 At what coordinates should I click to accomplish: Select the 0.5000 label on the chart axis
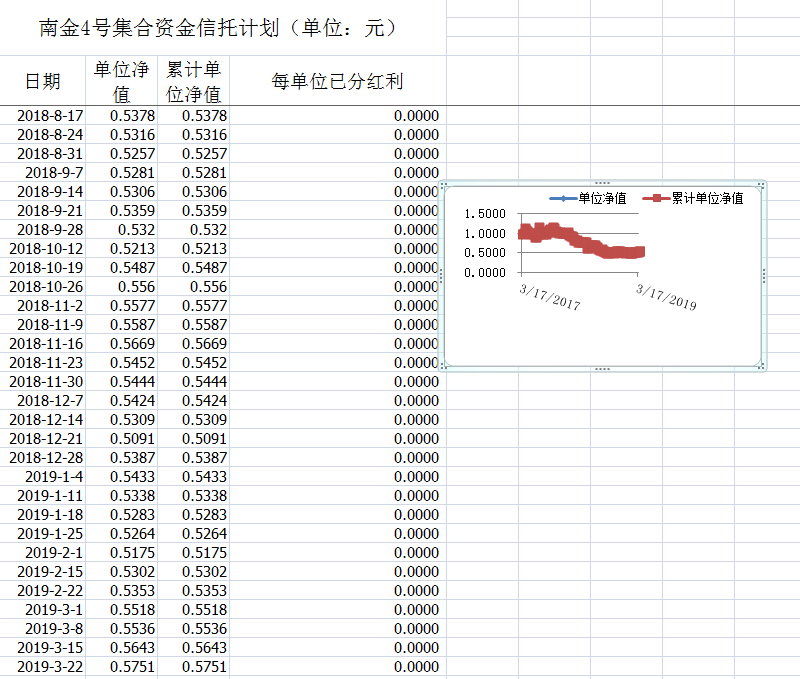pyautogui.click(x=485, y=253)
